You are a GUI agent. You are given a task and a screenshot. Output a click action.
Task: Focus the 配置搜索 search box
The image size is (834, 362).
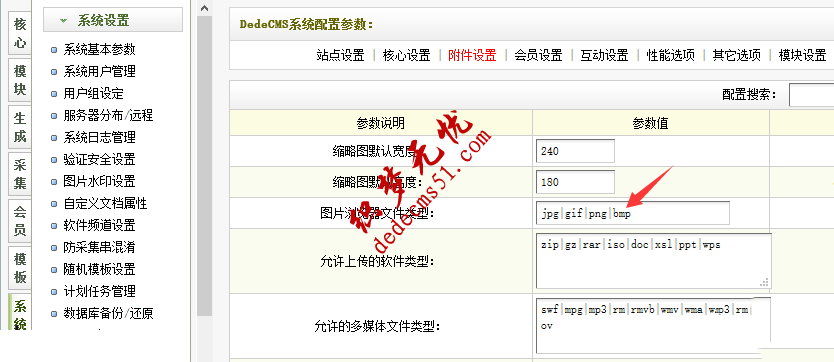[x=812, y=95]
